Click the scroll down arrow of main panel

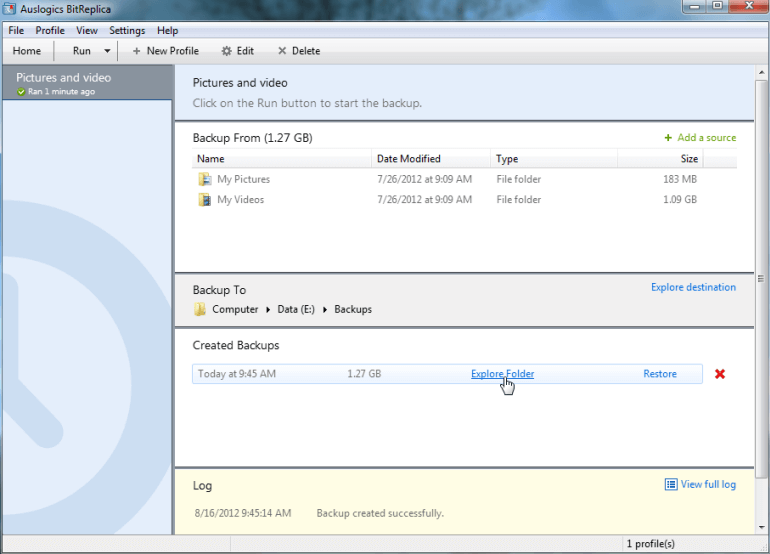(762, 527)
